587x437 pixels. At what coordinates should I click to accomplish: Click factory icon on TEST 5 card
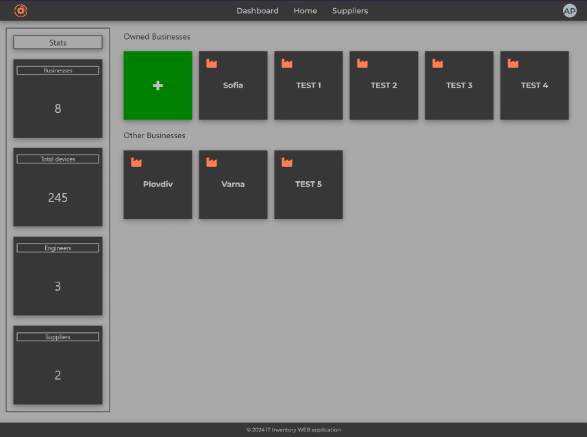coord(287,162)
